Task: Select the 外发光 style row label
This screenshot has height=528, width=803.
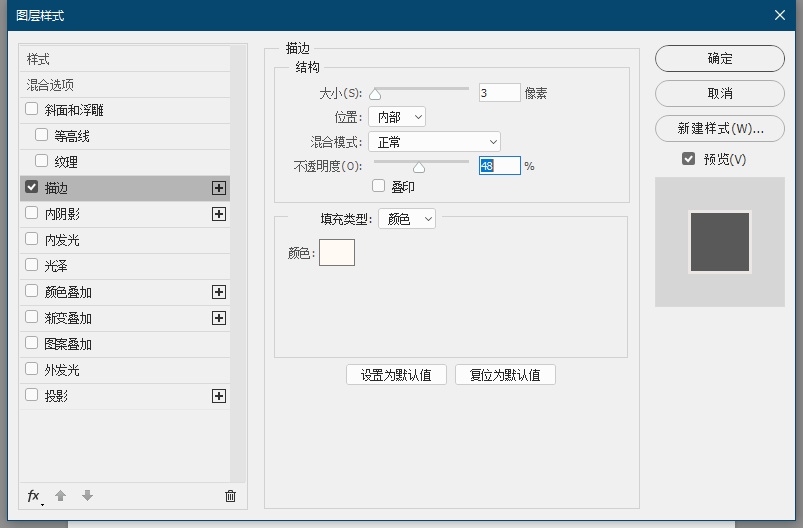Action: pyautogui.click(x=62, y=370)
